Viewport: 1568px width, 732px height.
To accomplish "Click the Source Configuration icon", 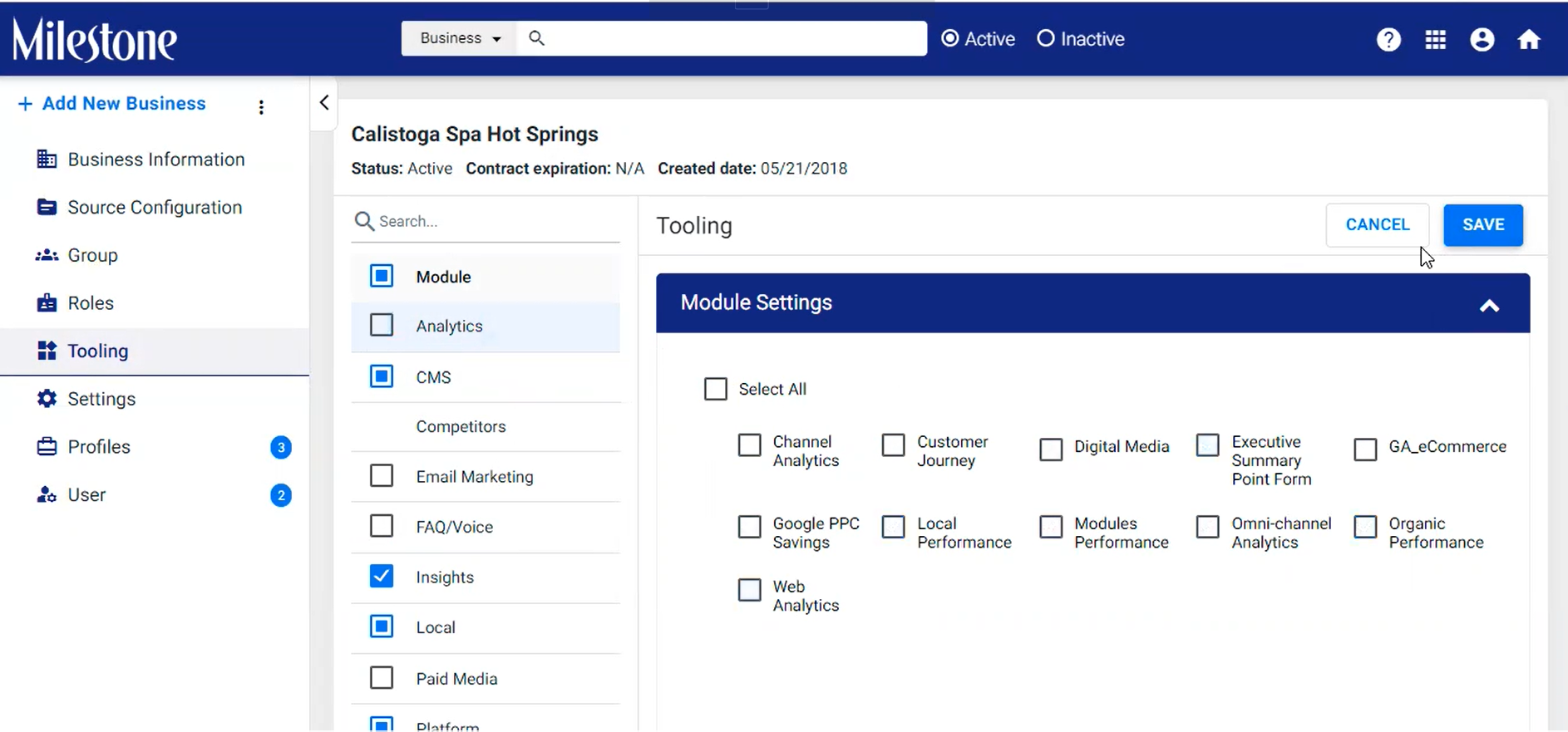I will (47, 207).
